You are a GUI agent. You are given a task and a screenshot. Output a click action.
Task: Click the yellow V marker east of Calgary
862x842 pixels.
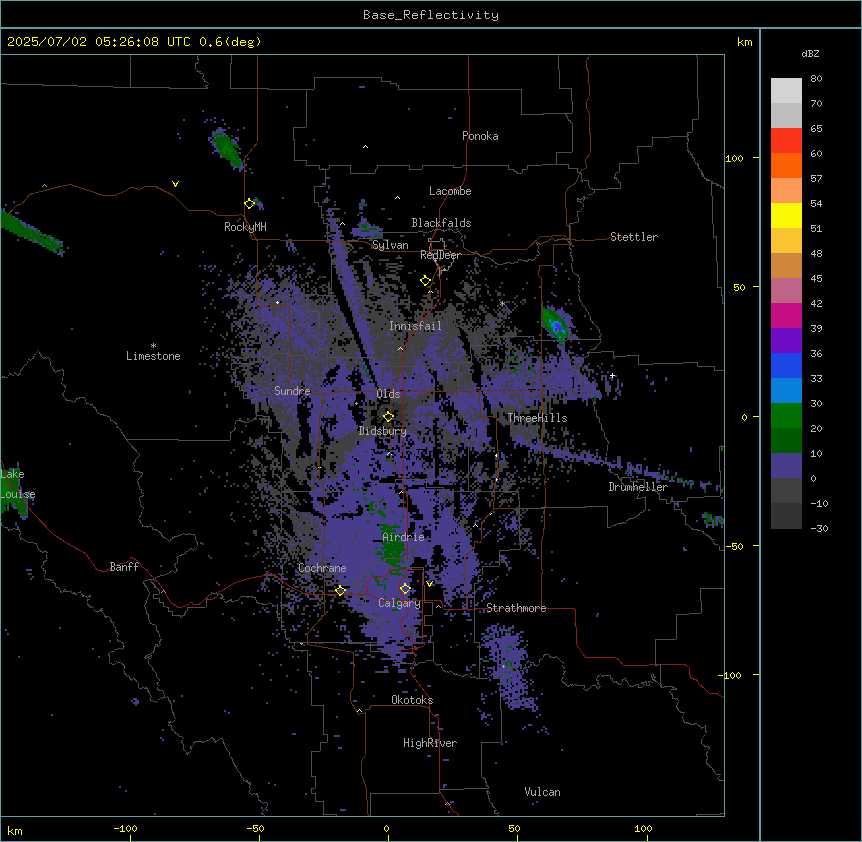coord(429,584)
